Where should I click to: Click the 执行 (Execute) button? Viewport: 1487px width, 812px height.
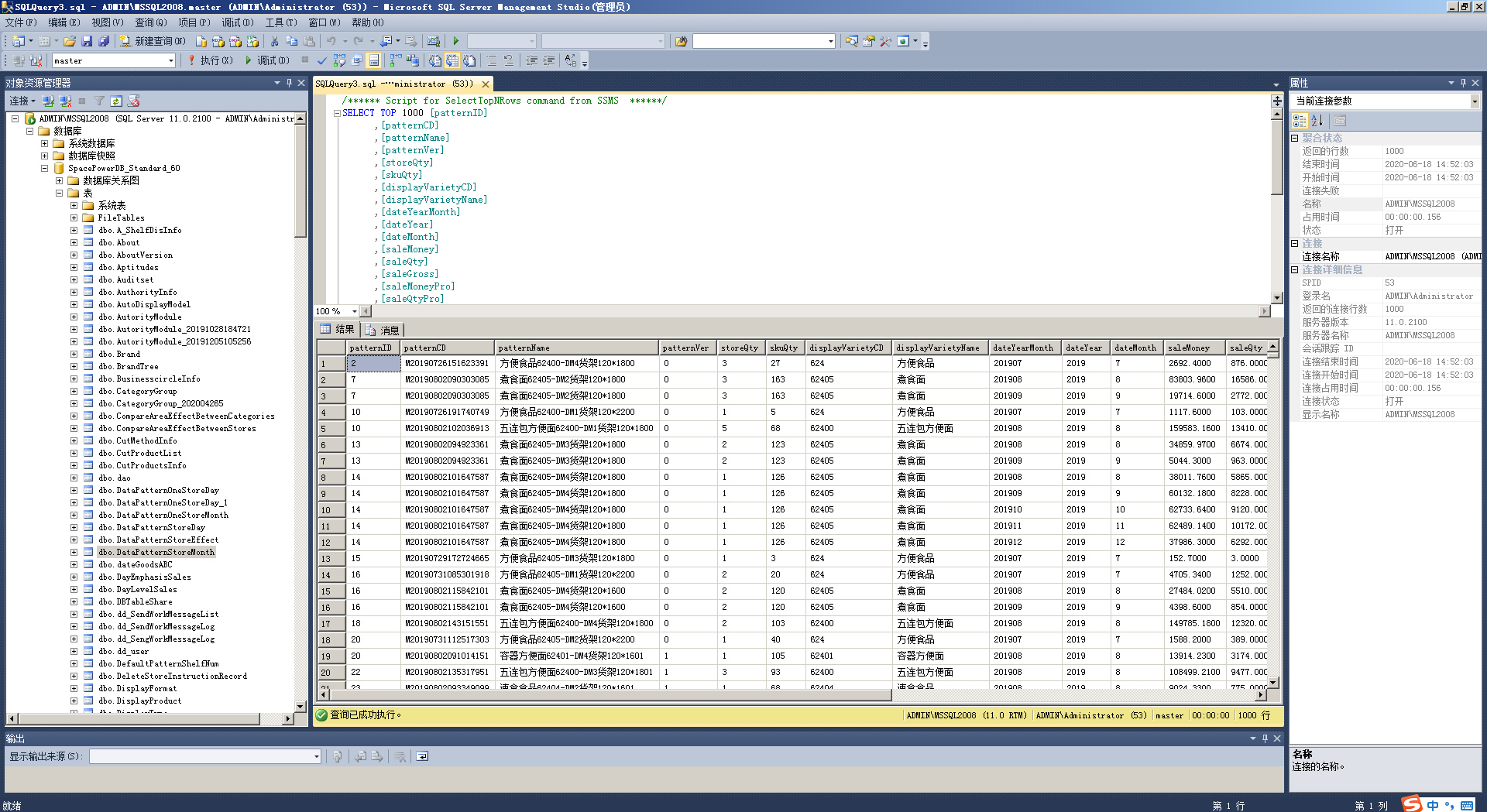210,60
